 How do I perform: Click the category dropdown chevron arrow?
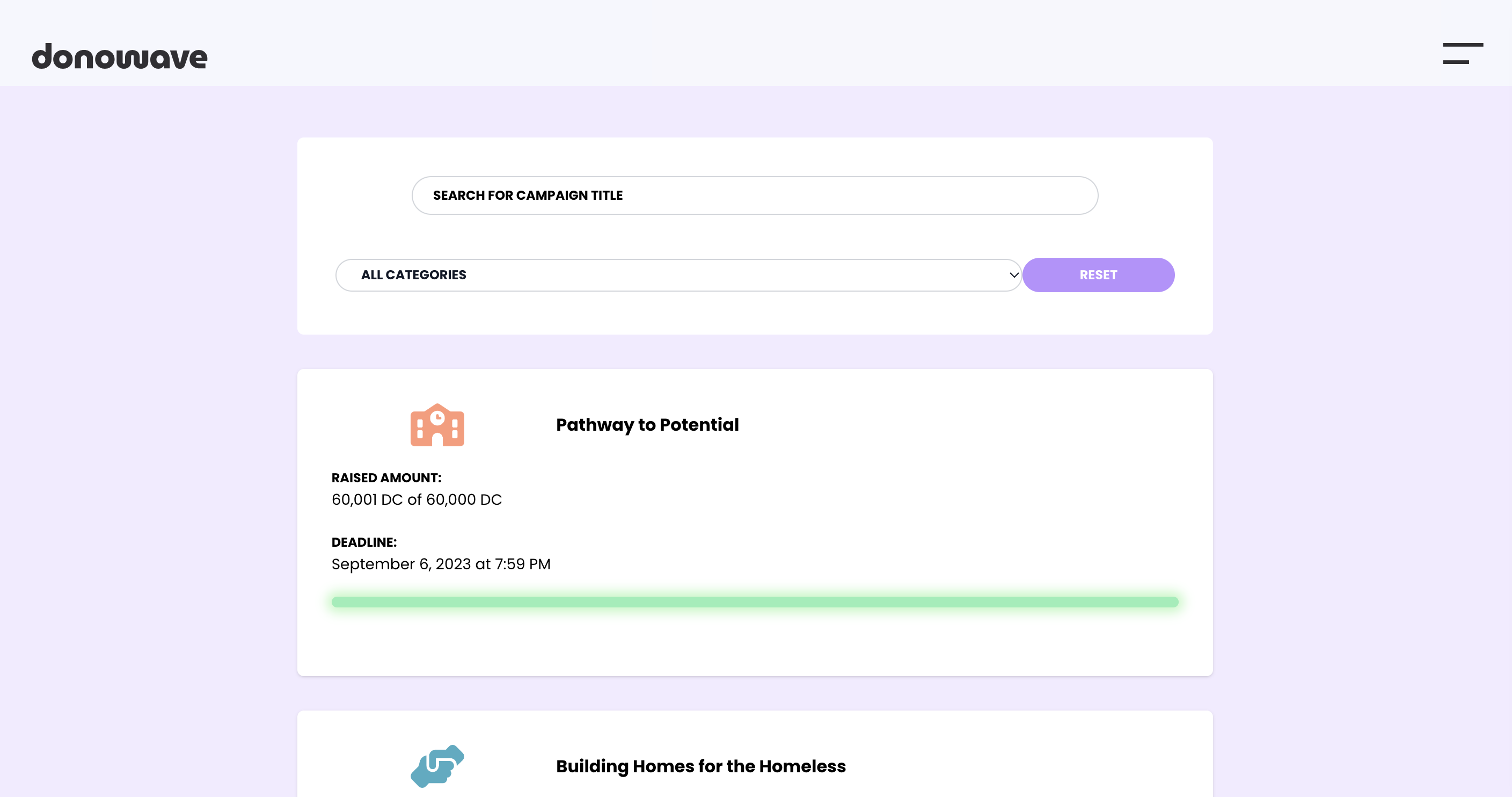1014,275
